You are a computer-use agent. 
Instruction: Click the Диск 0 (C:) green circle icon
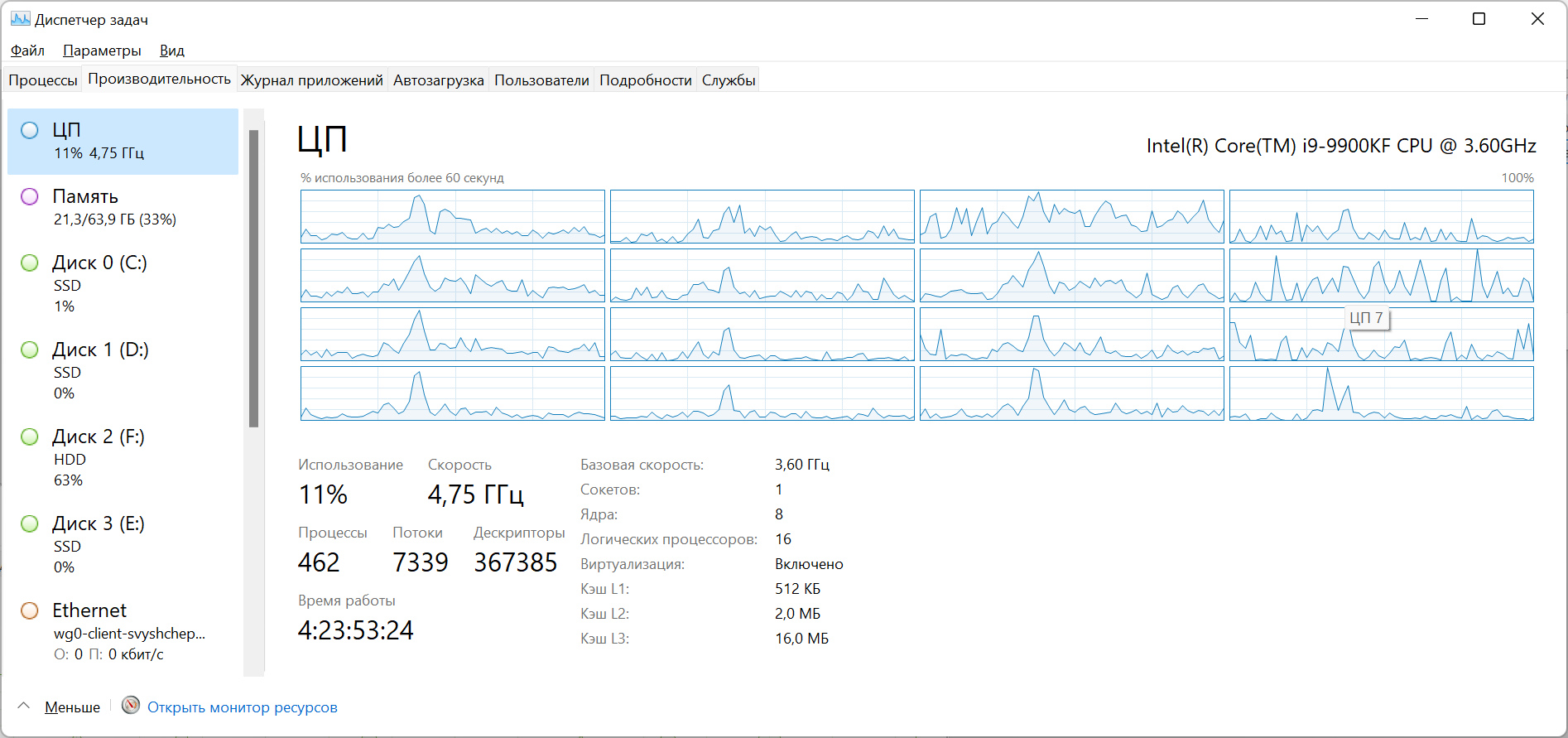(x=30, y=263)
